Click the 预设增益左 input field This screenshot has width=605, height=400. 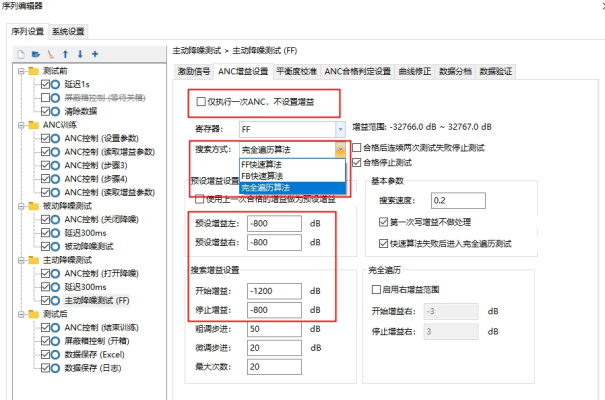[x=274, y=223]
